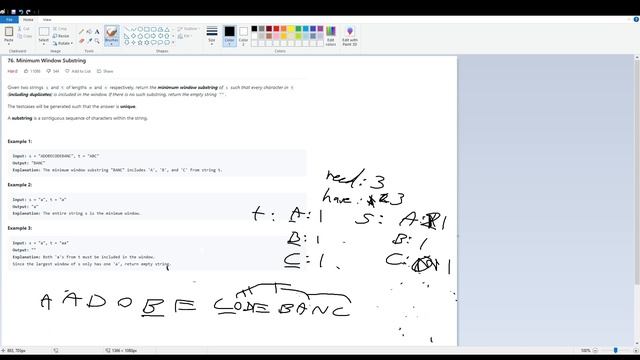
Task: Switch to the View ribbon tab
Action: coord(47,20)
